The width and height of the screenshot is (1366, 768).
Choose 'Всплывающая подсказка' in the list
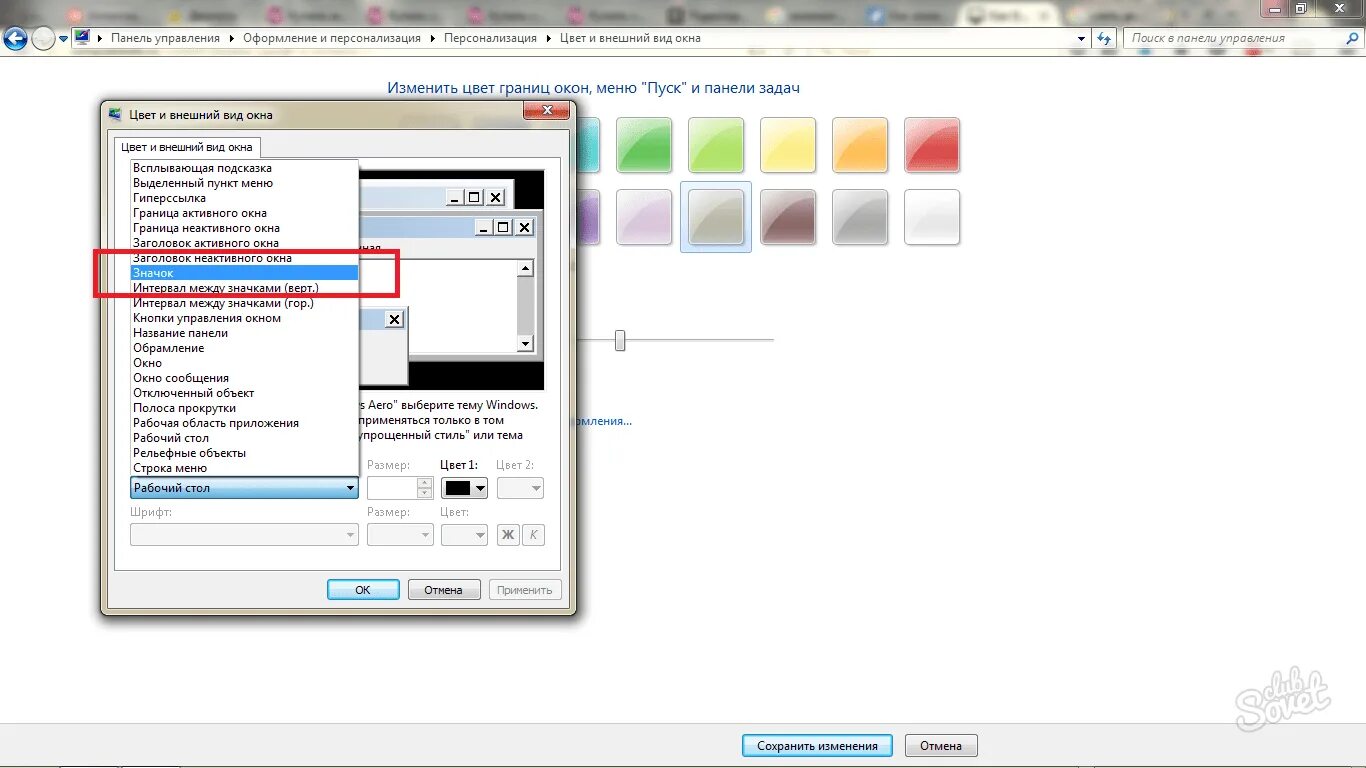[x=244, y=168]
